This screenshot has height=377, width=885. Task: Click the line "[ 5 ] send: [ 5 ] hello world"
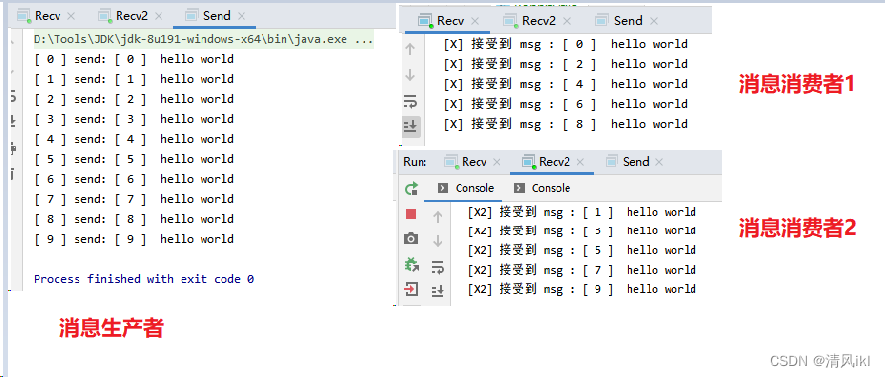134,159
